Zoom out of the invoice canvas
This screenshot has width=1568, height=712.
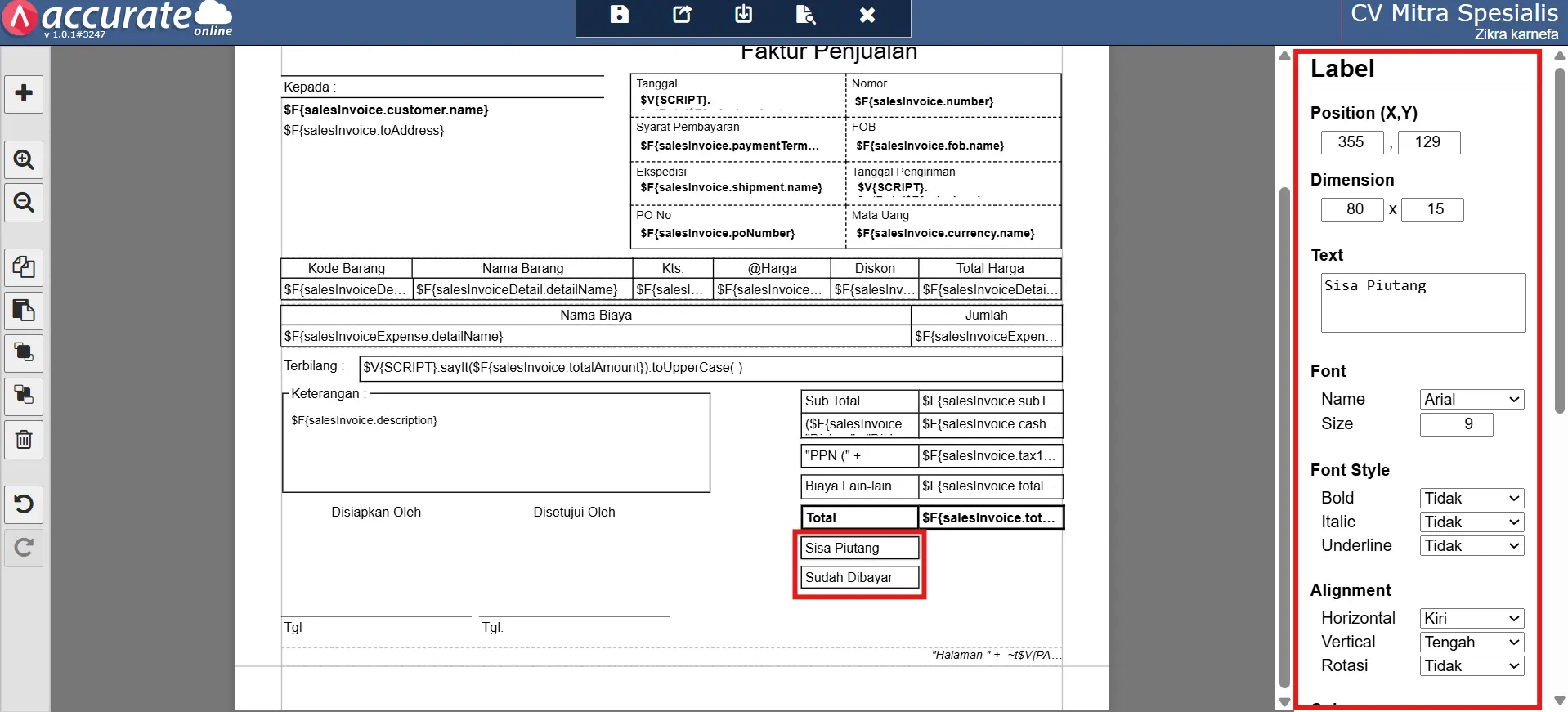tap(24, 202)
